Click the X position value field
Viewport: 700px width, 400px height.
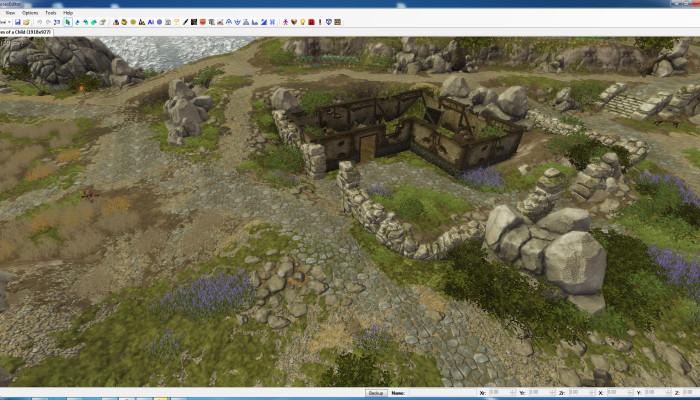click(x=618, y=393)
